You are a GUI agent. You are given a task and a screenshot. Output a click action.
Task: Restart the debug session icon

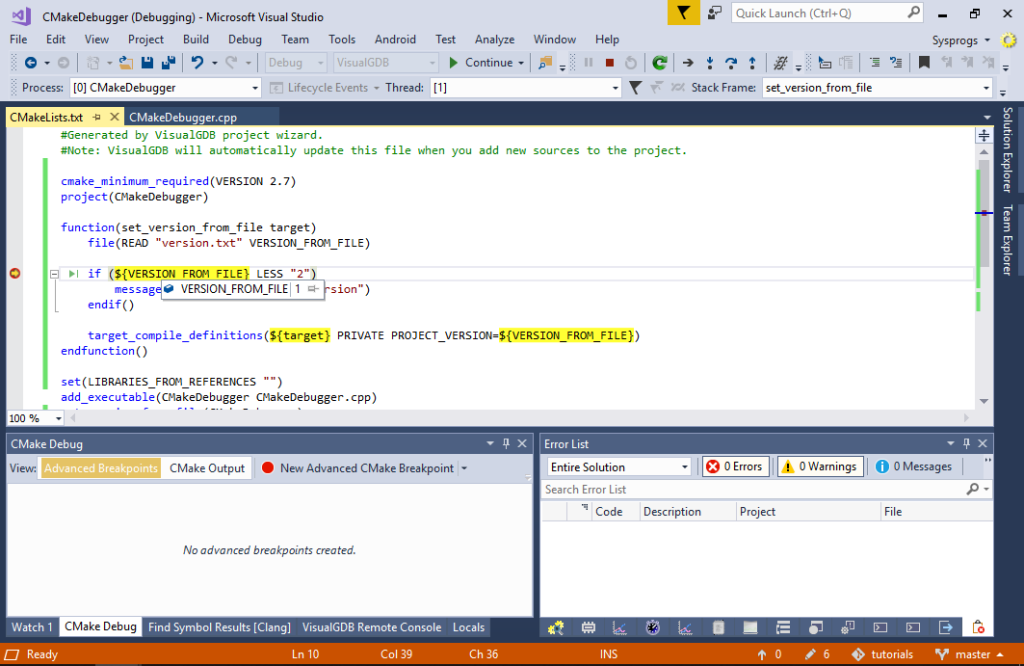pyautogui.click(x=630, y=62)
